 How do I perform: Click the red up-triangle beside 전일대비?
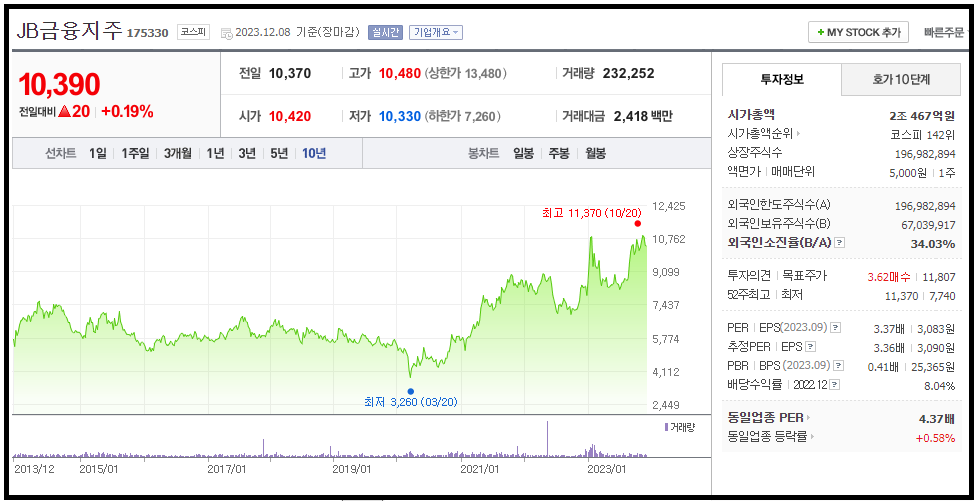[x=65, y=112]
